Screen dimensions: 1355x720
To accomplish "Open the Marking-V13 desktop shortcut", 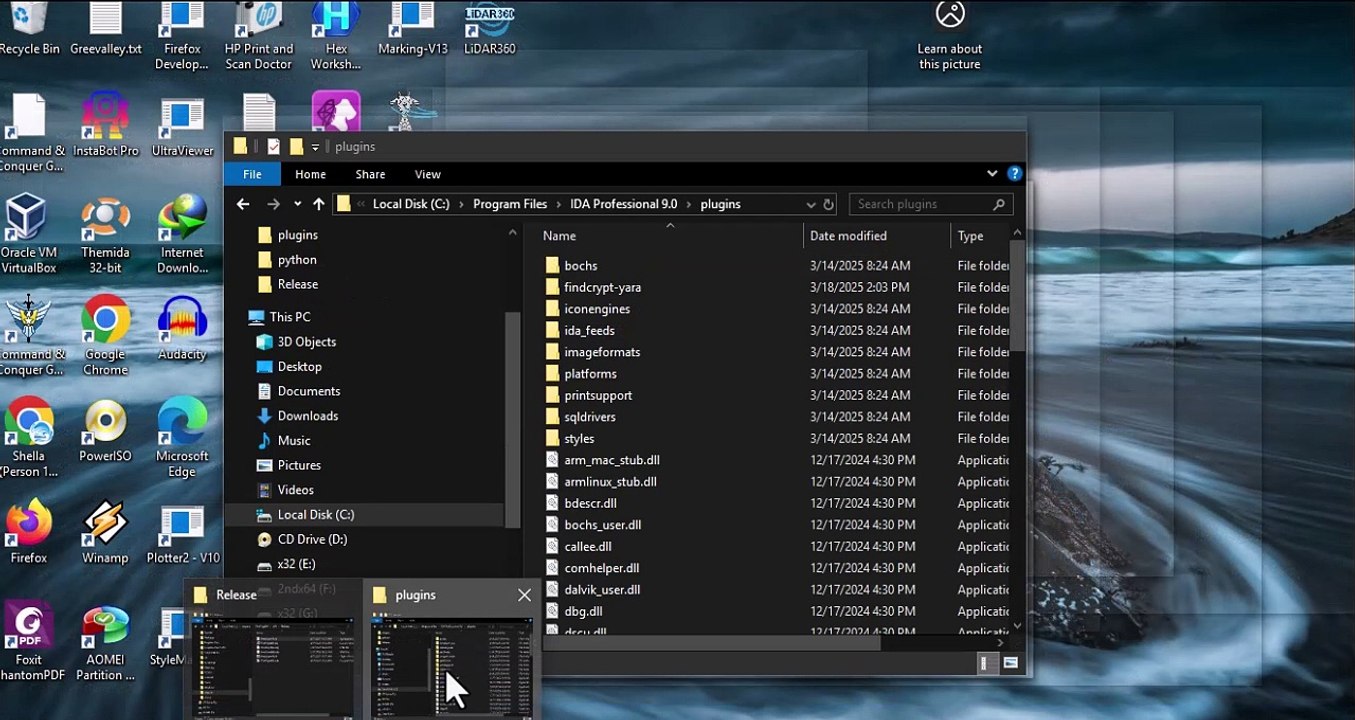I will click(412, 29).
